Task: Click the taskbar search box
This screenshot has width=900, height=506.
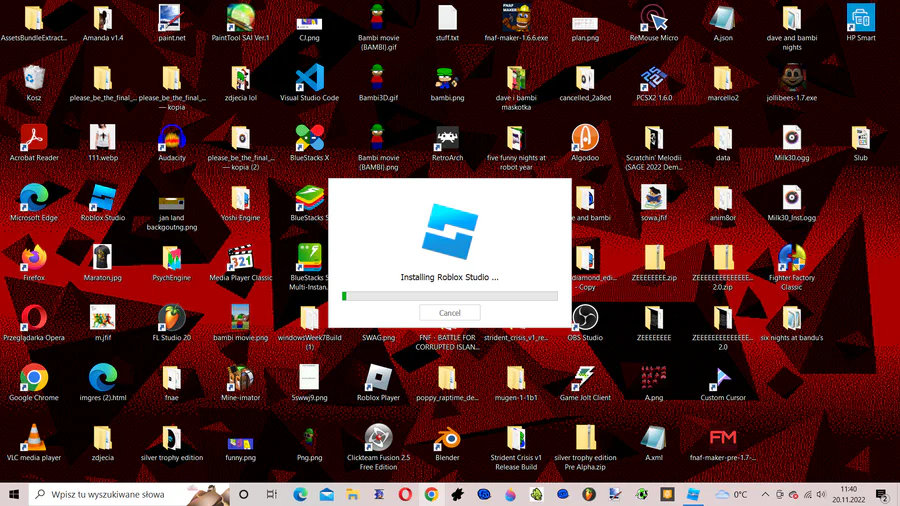Action: [x=129, y=494]
